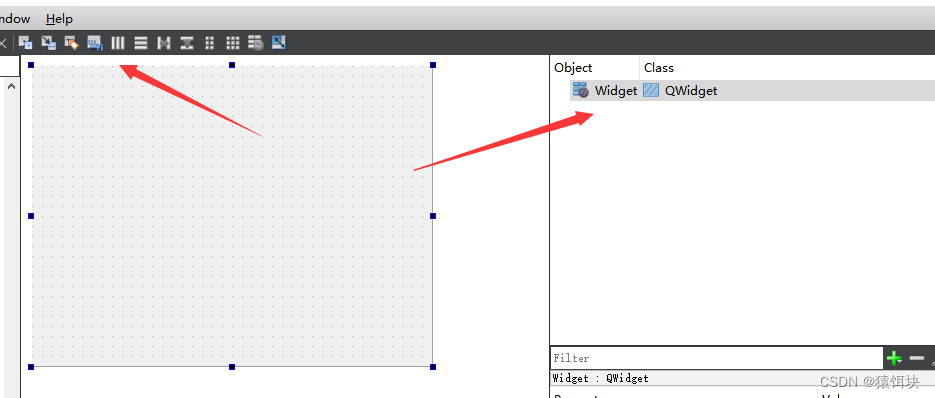Choose the Edit Tab Order tool
935x398 pixels.
pos(95,42)
